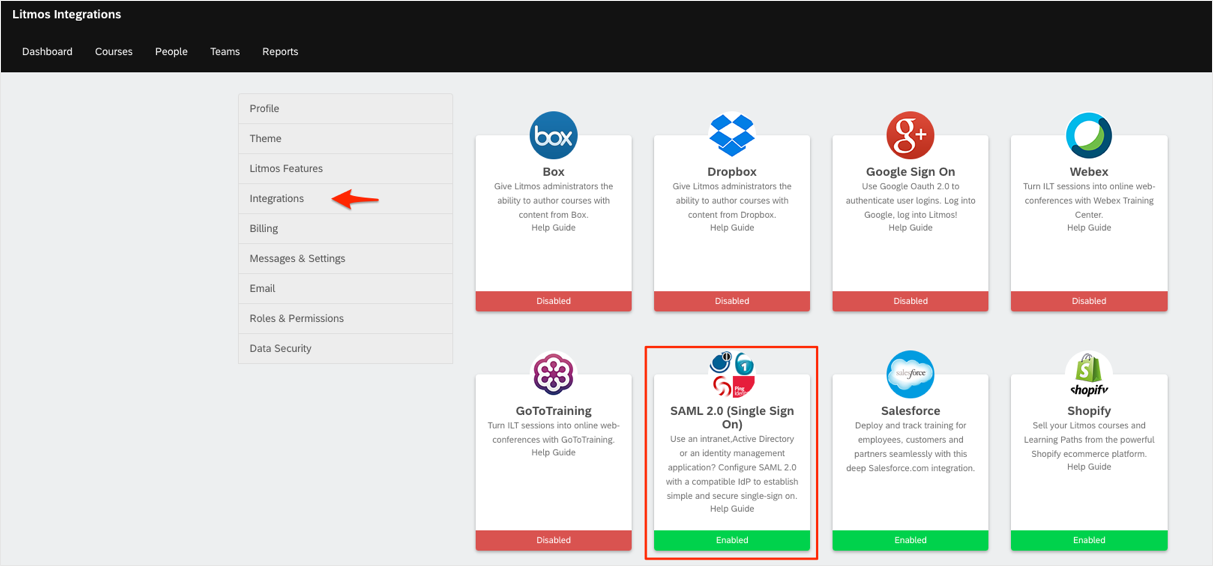Click the Box integration logo
1213x566 pixels.
(553, 137)
